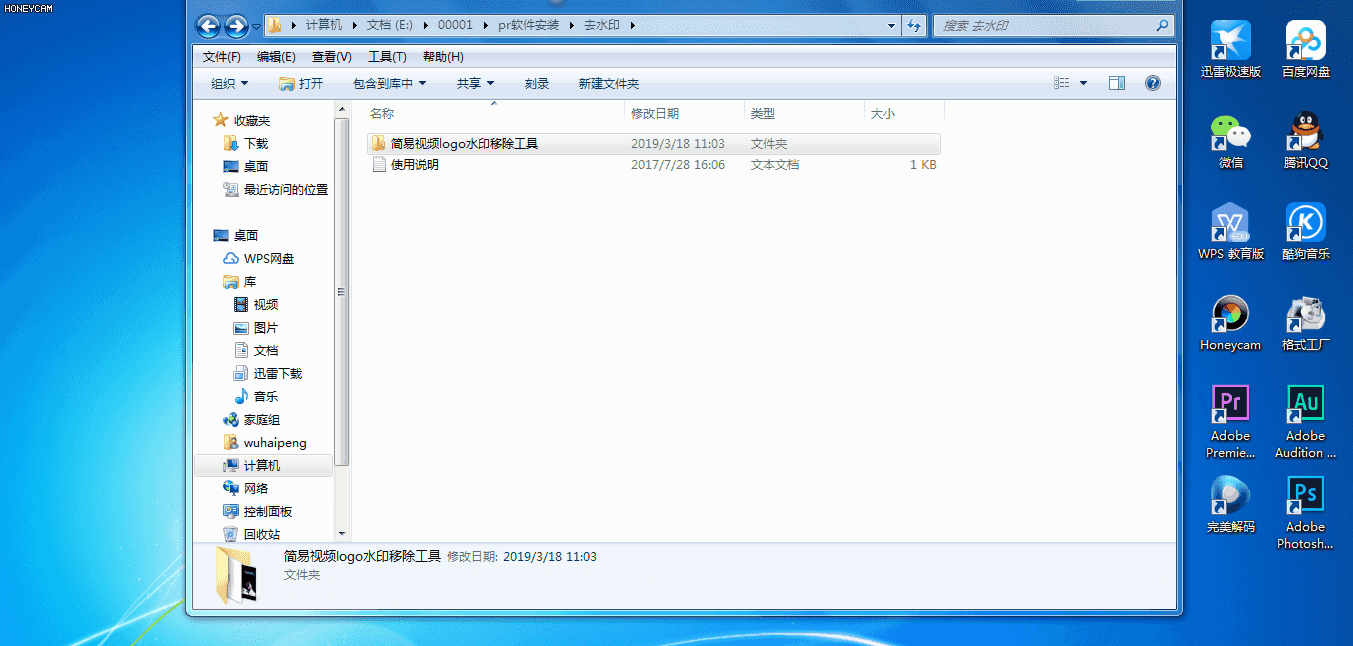Screen dimensions: 1353x646
Task: Click the WPS 教育版 desktop icon
Action: pyautogui.click(x=1231, y=232)
